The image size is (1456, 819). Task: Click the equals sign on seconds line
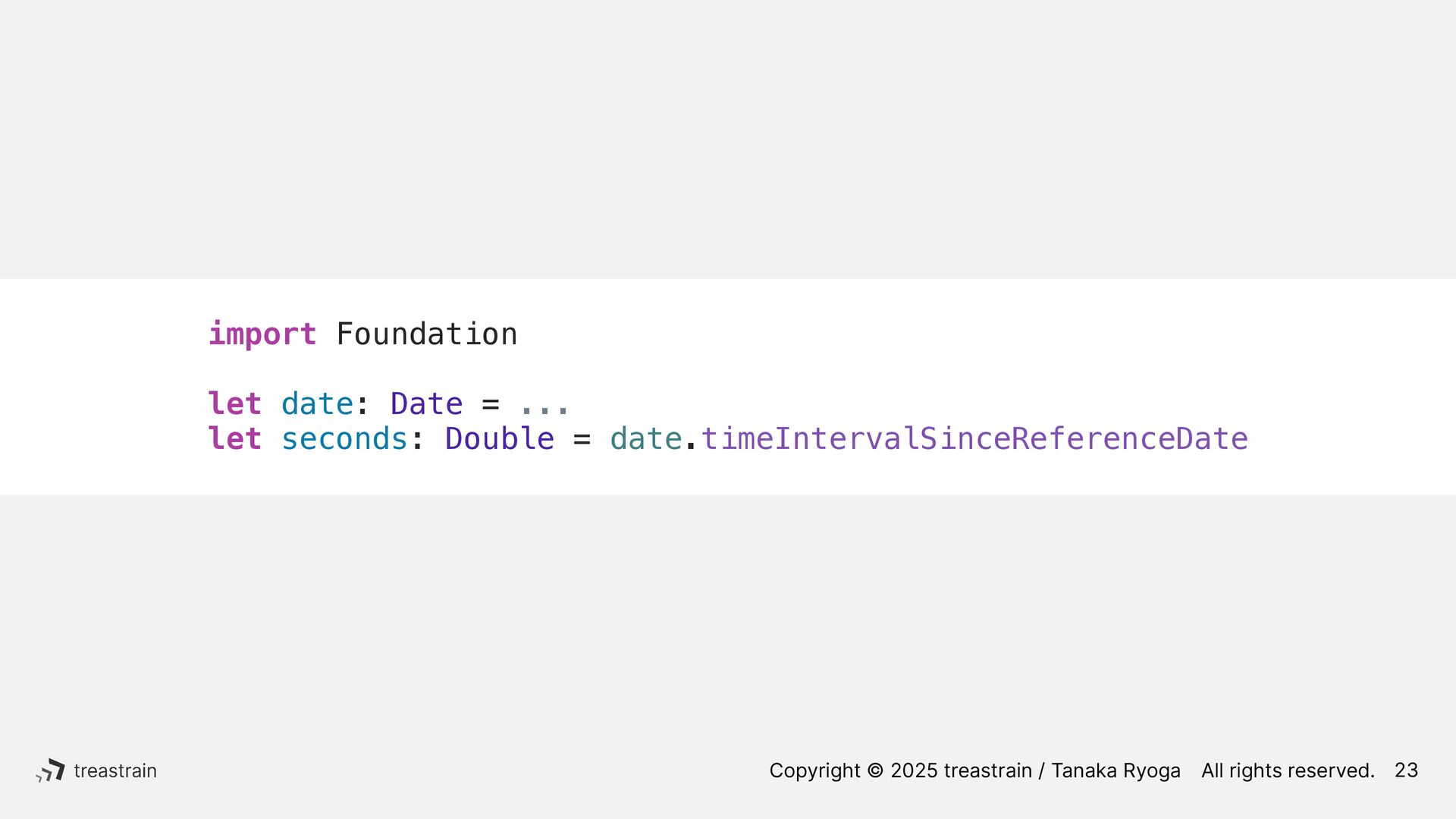pyautogui.click(x=582, y=439)
